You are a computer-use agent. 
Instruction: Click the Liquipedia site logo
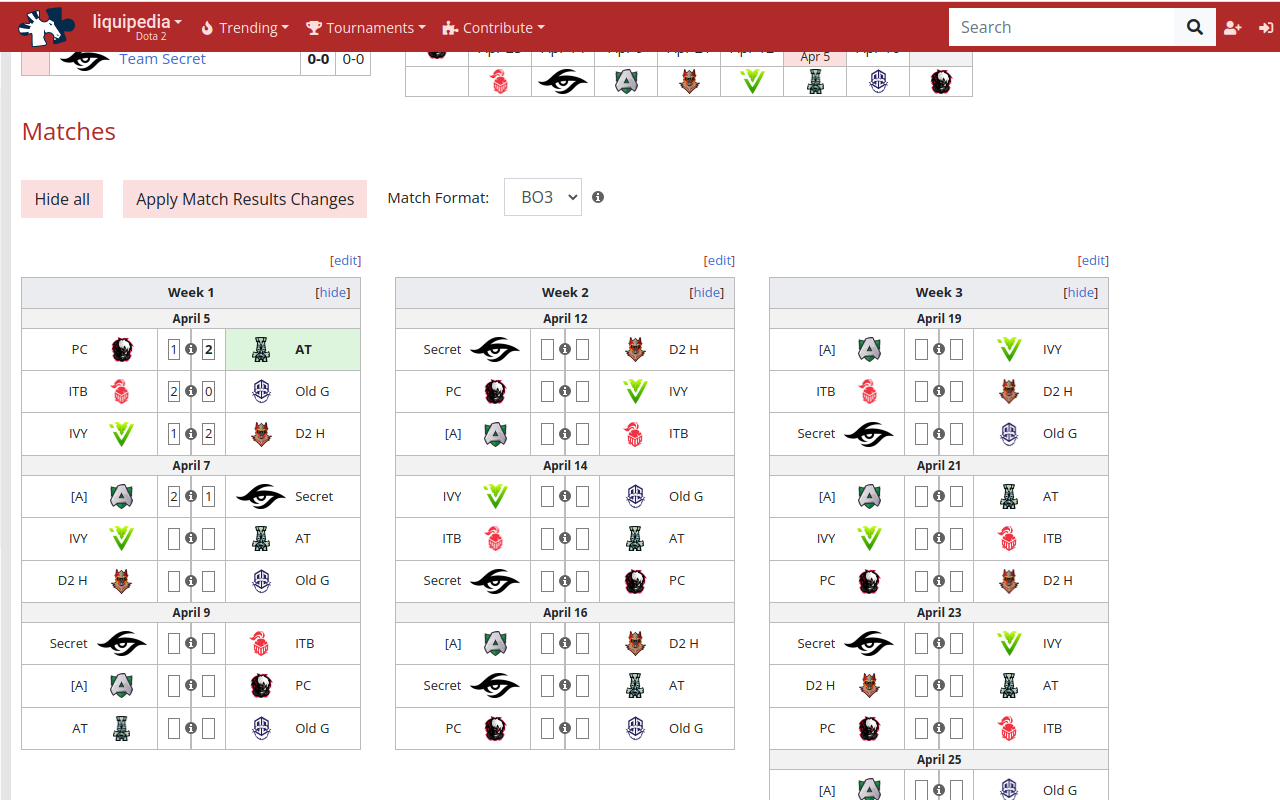(x=45, y=26)
